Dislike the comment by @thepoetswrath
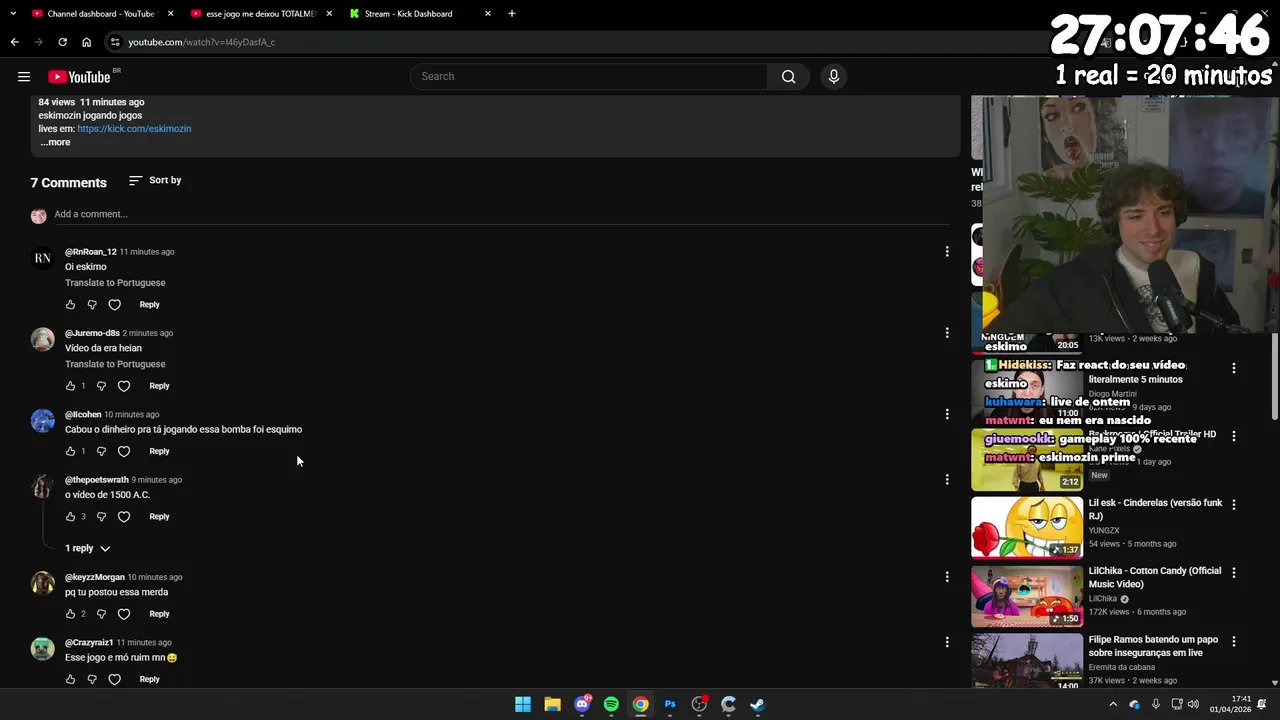 (x=101, y=517)
